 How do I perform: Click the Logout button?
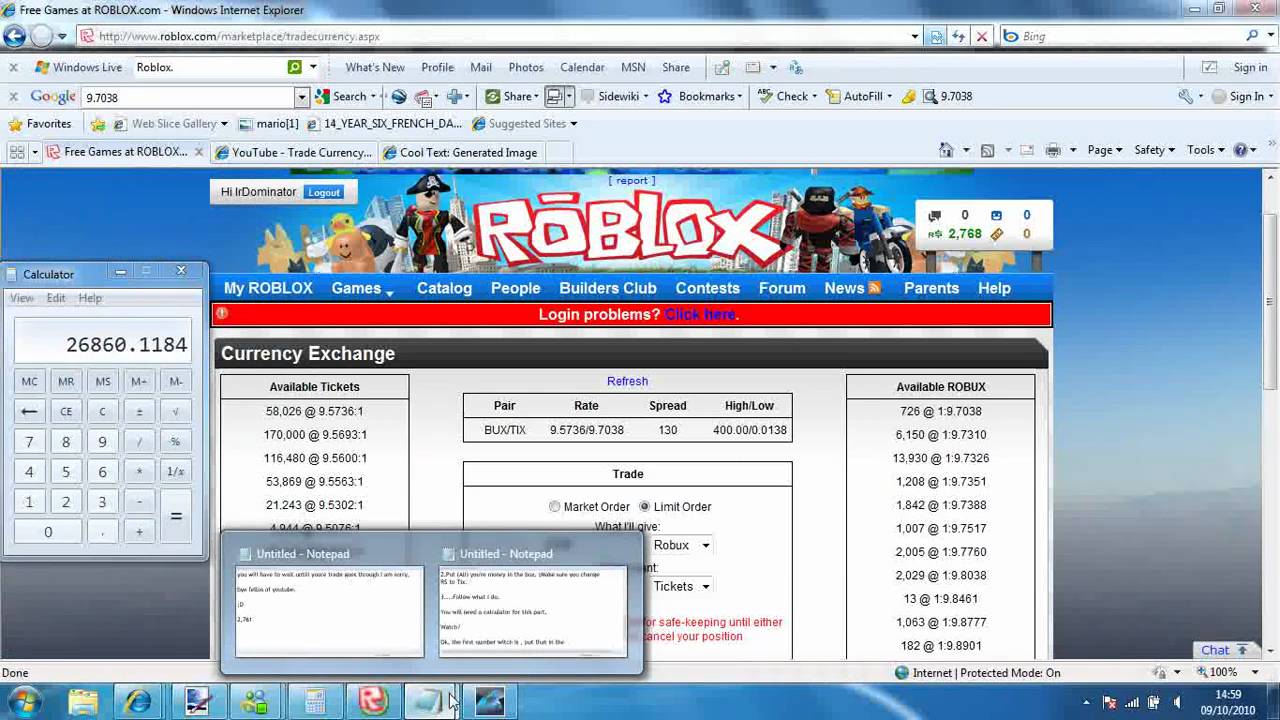(323, 192)
